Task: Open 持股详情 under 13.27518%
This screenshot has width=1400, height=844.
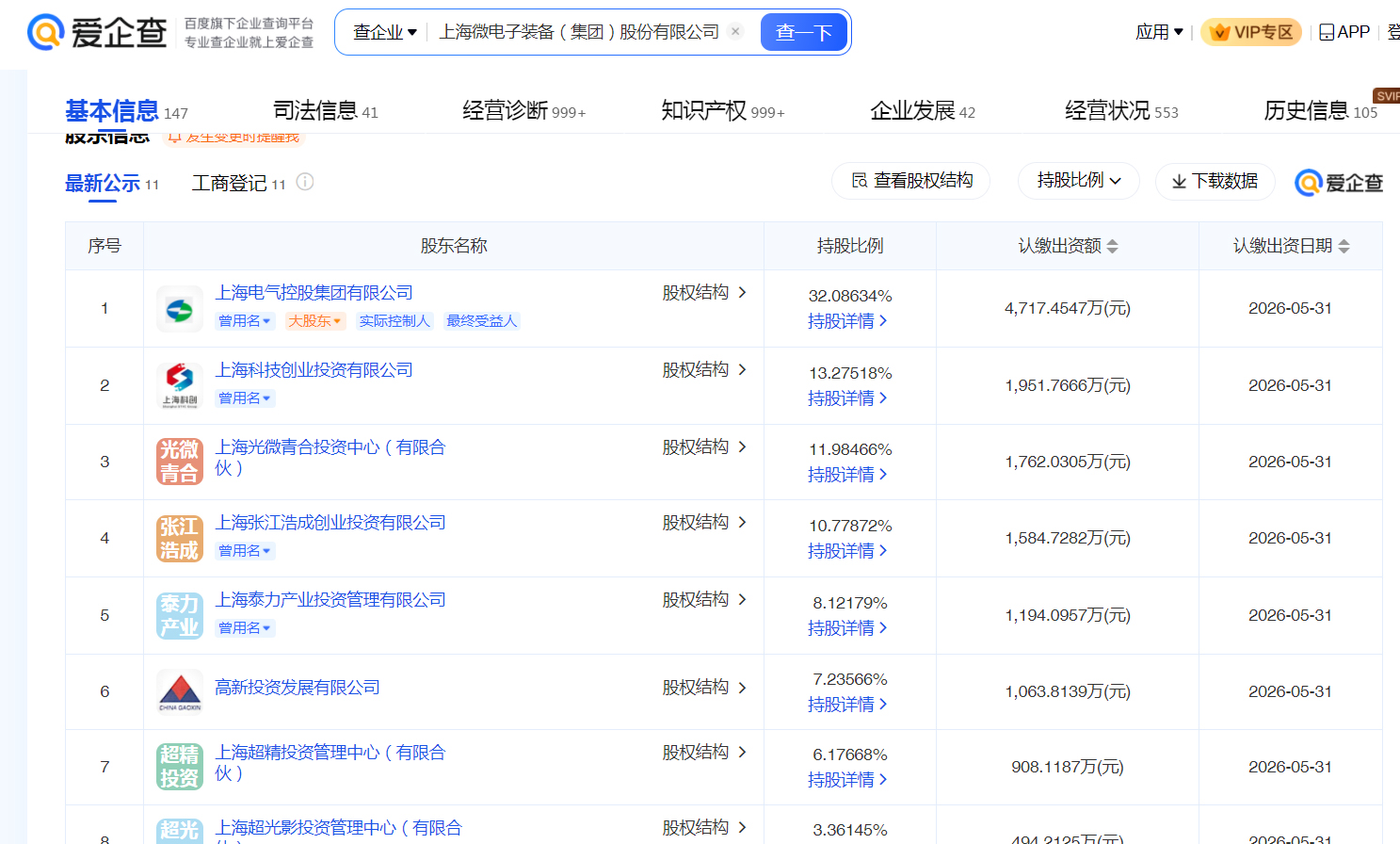Action: [847, 398]
